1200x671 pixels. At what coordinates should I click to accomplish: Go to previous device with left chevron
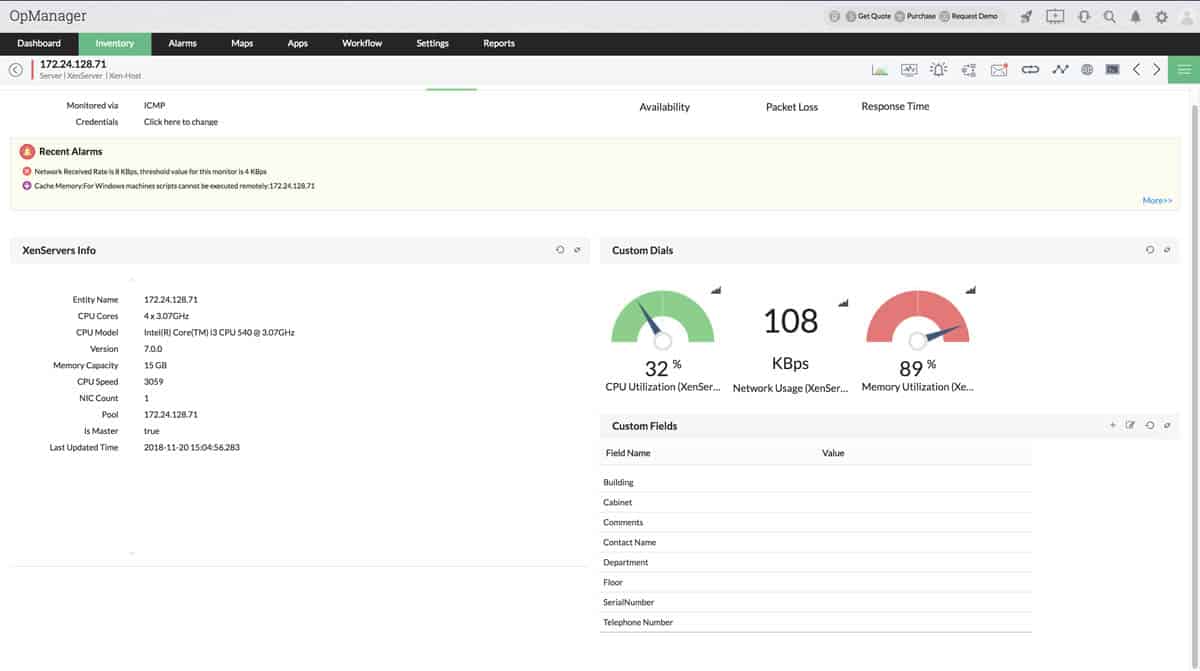[x=1137, y=69]
